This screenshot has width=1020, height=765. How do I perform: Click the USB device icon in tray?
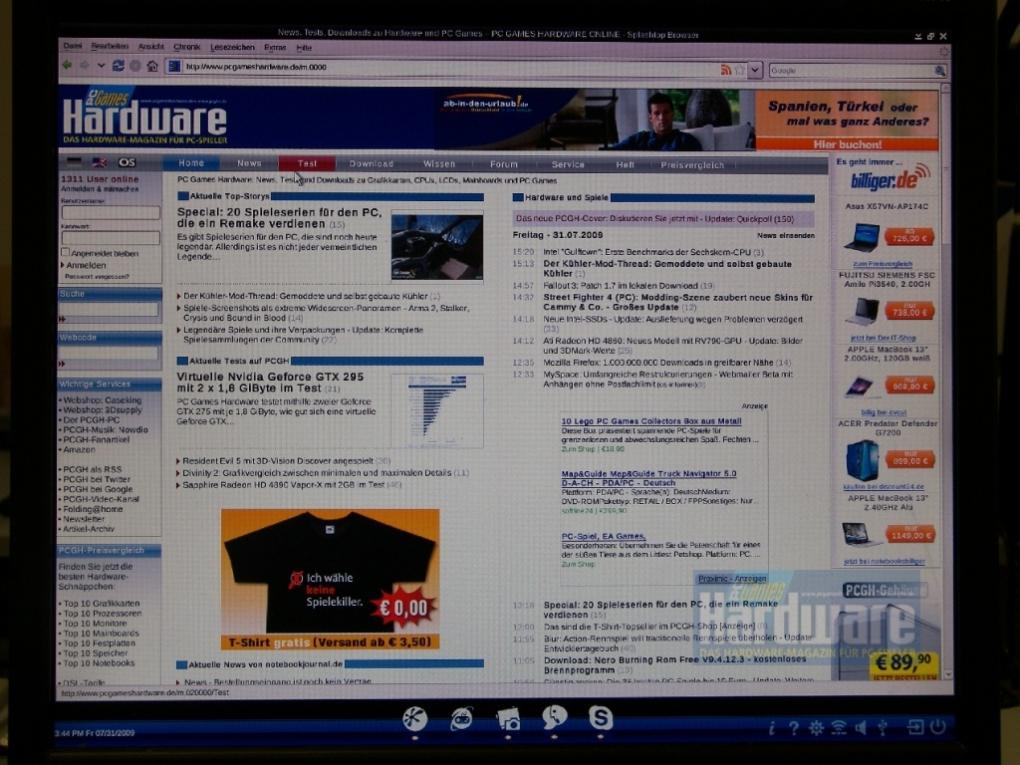[x=883, y=727]
